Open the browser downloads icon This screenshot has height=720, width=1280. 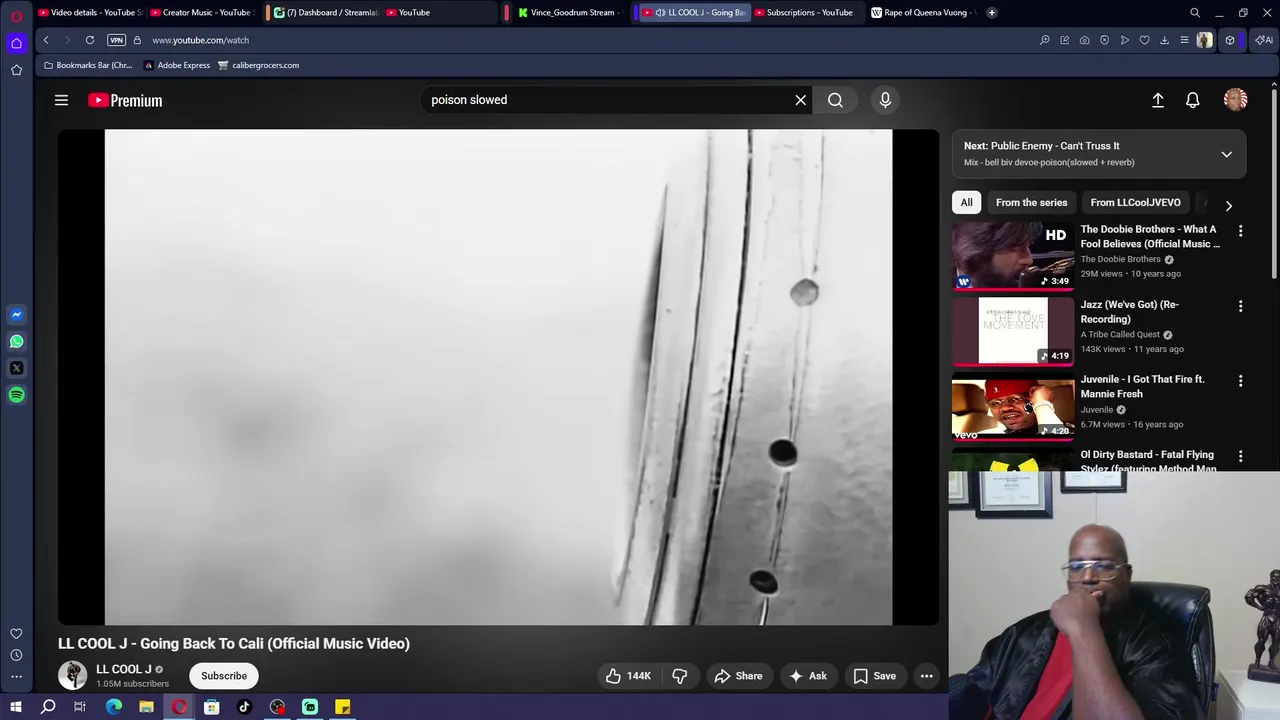(1164, 40)
